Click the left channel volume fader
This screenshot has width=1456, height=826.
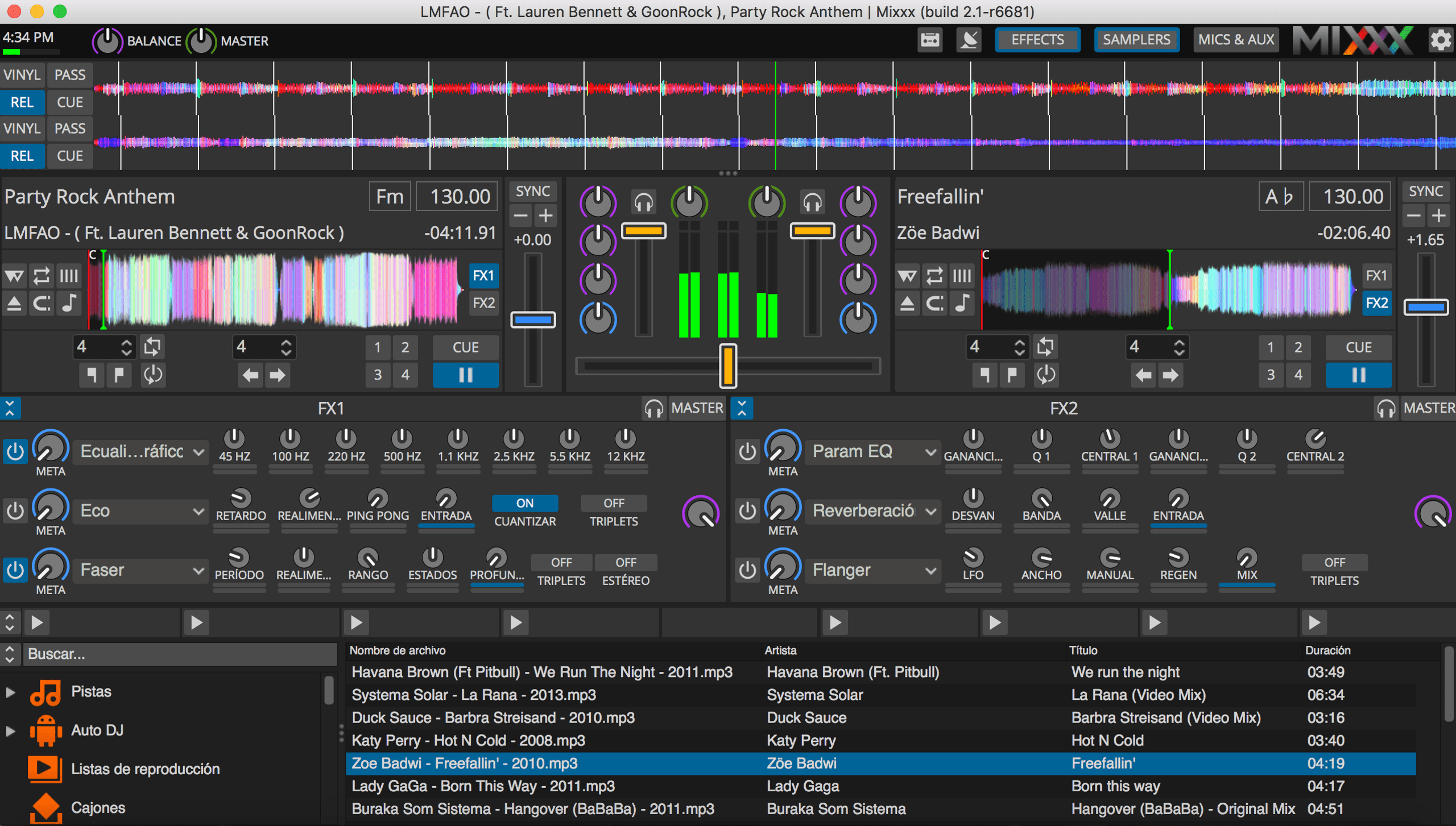[x=643, y=231]
